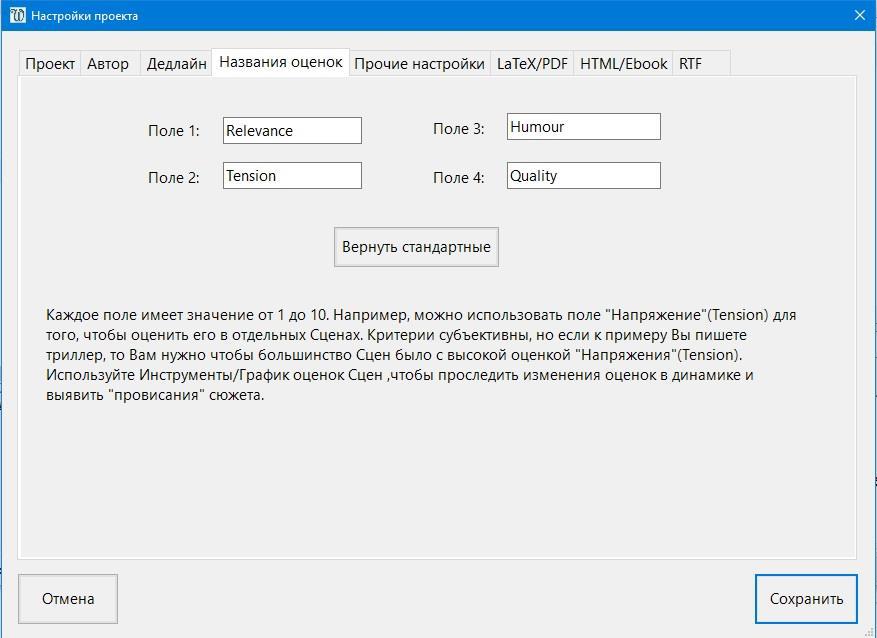Open the Прочие настройки tab

(x=419, y=63)
